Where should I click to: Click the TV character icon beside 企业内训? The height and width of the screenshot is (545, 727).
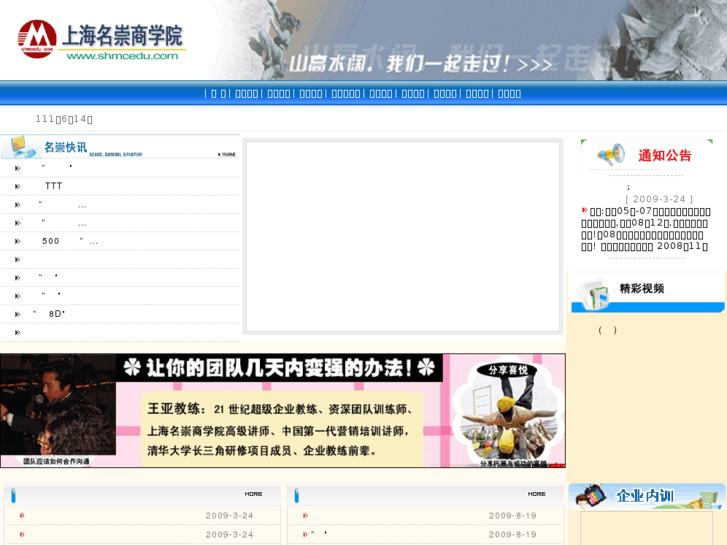pos(591,496)
